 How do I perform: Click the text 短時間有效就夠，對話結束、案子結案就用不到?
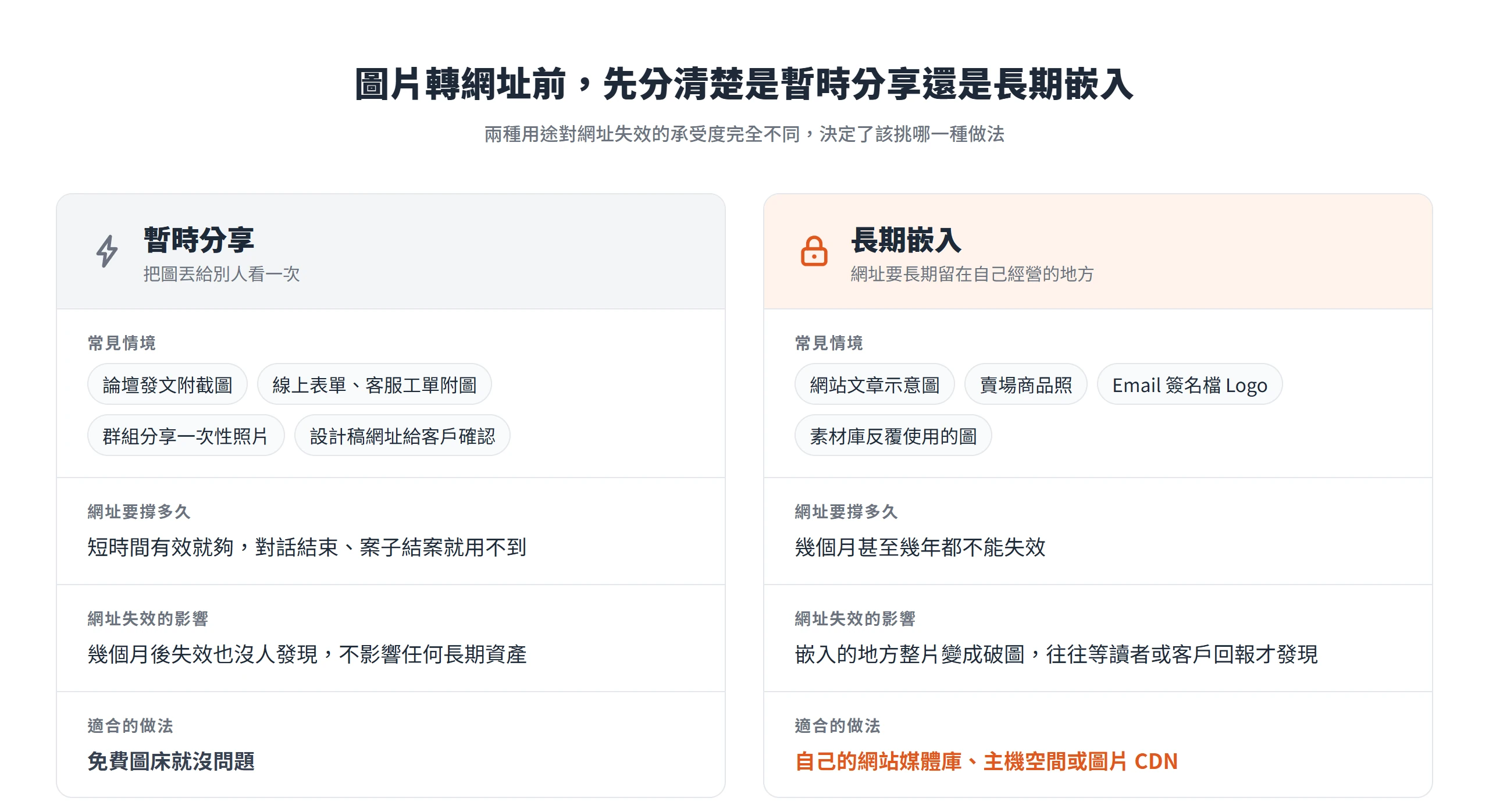[x=307, y=547]
